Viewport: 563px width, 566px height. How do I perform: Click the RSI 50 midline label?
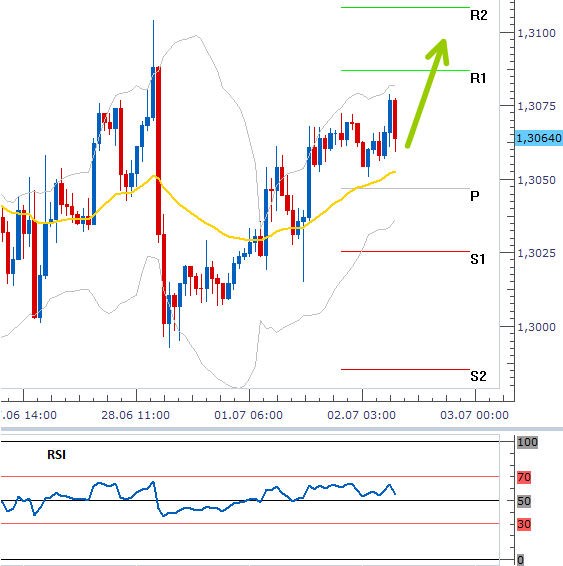coord(524,501)
